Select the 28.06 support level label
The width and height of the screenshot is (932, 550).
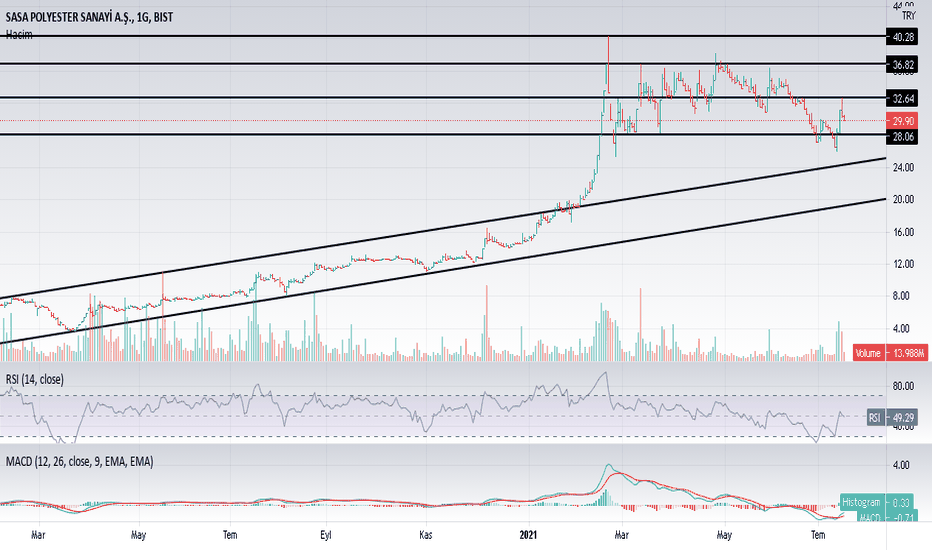pyautogui.click(x=902, y=137)
